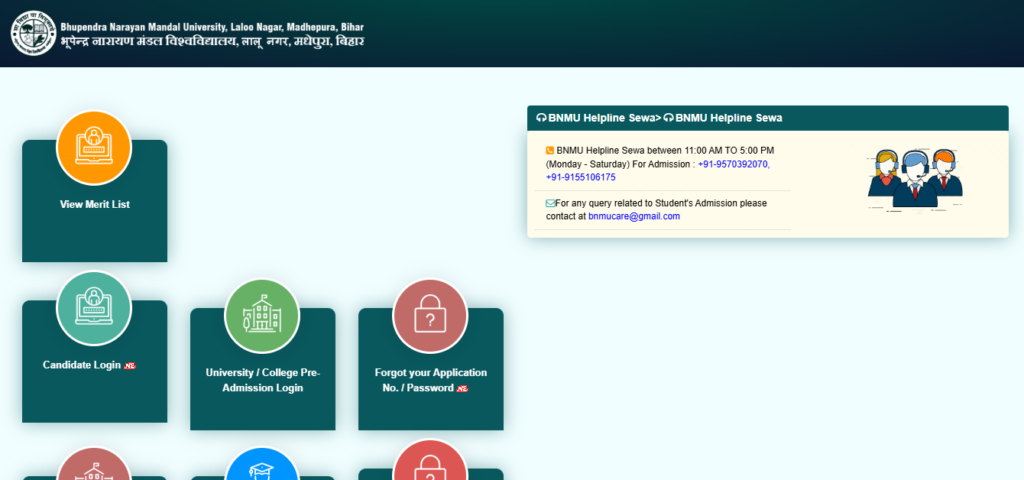Image resolution: width=1024 pixels, height=480 pixels.
Task: Open the View Merit List link
Action: point(95,205)
